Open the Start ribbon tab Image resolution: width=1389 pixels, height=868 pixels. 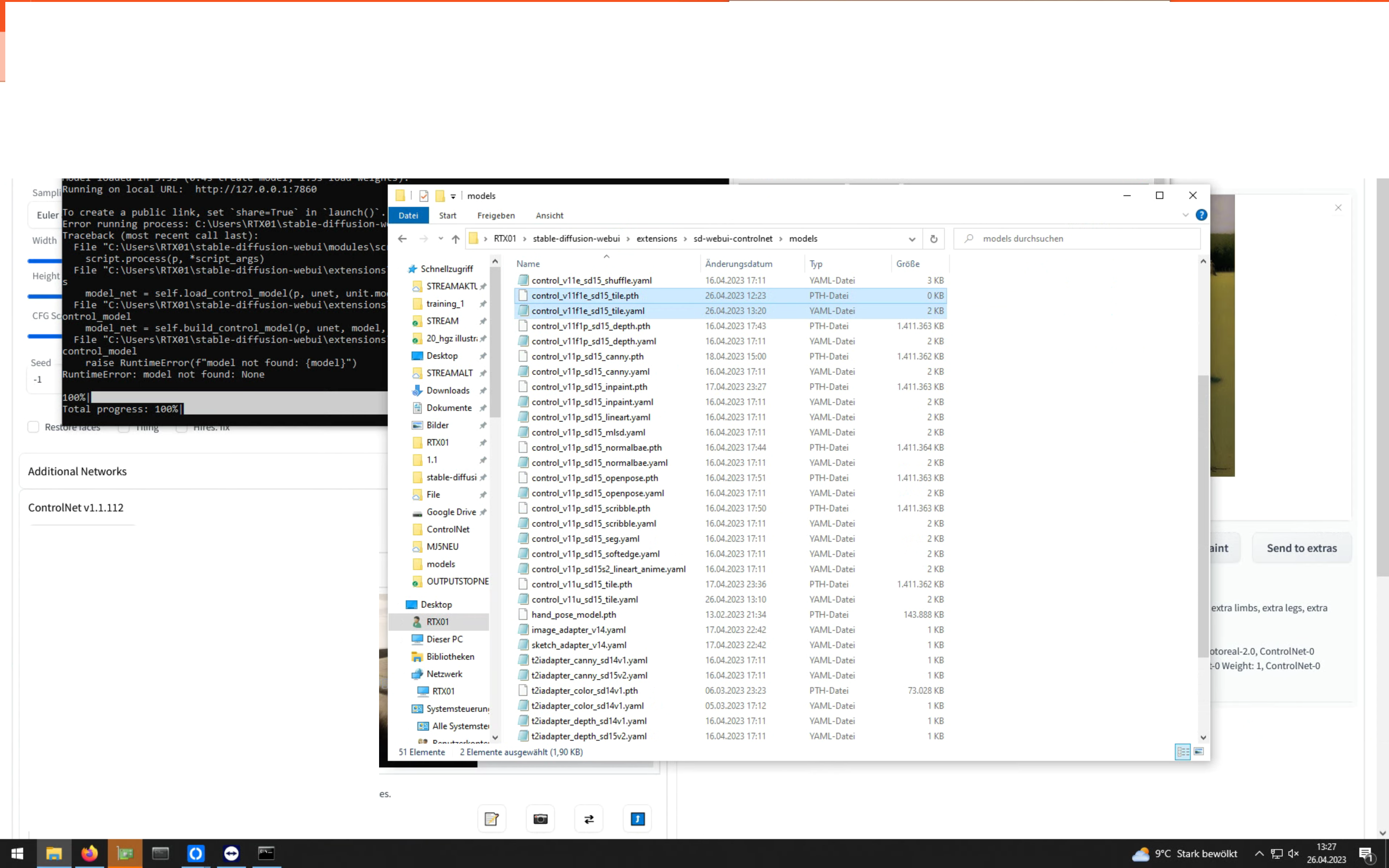point(448,215)
